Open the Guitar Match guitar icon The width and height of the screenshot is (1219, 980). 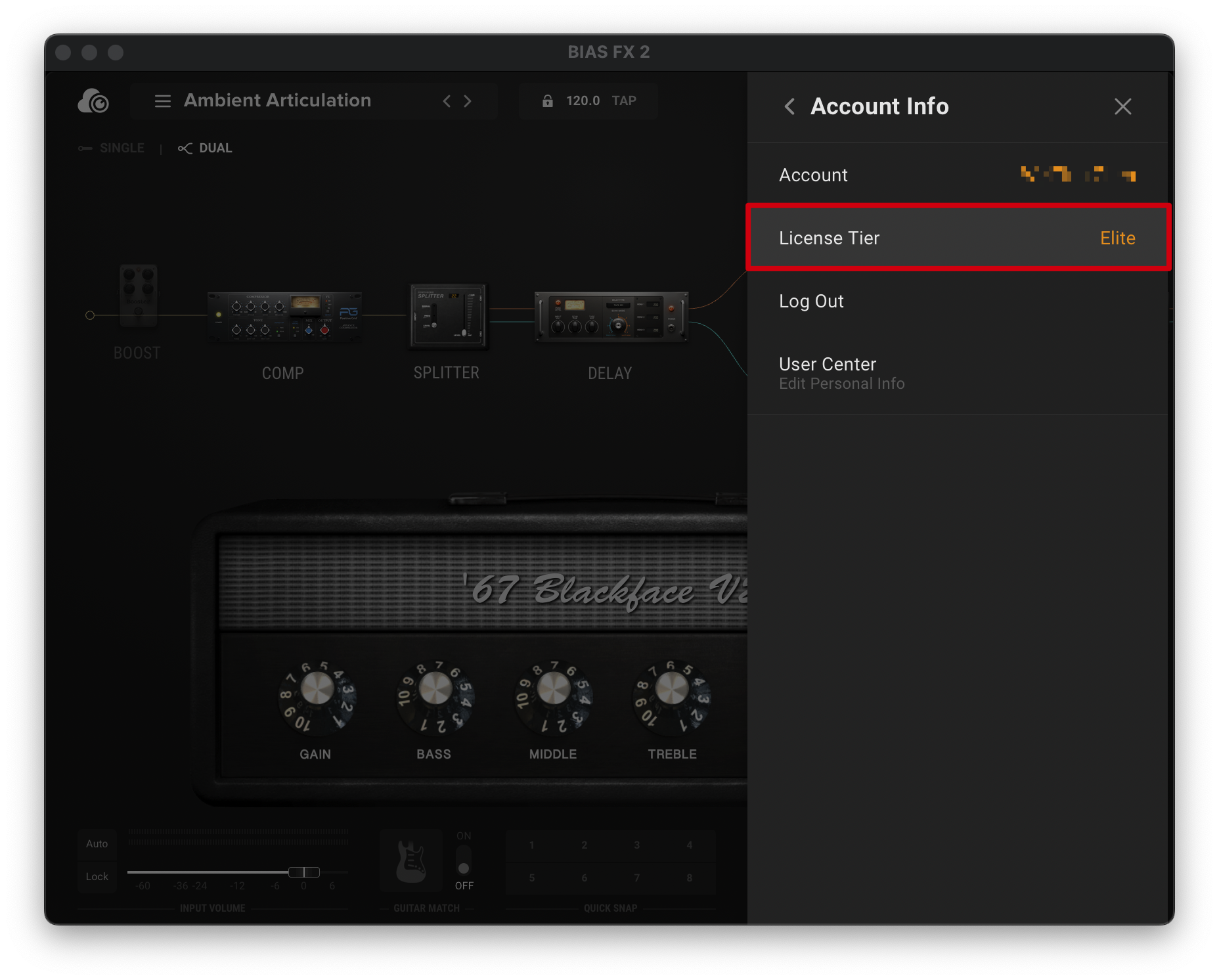coord(411,862)
